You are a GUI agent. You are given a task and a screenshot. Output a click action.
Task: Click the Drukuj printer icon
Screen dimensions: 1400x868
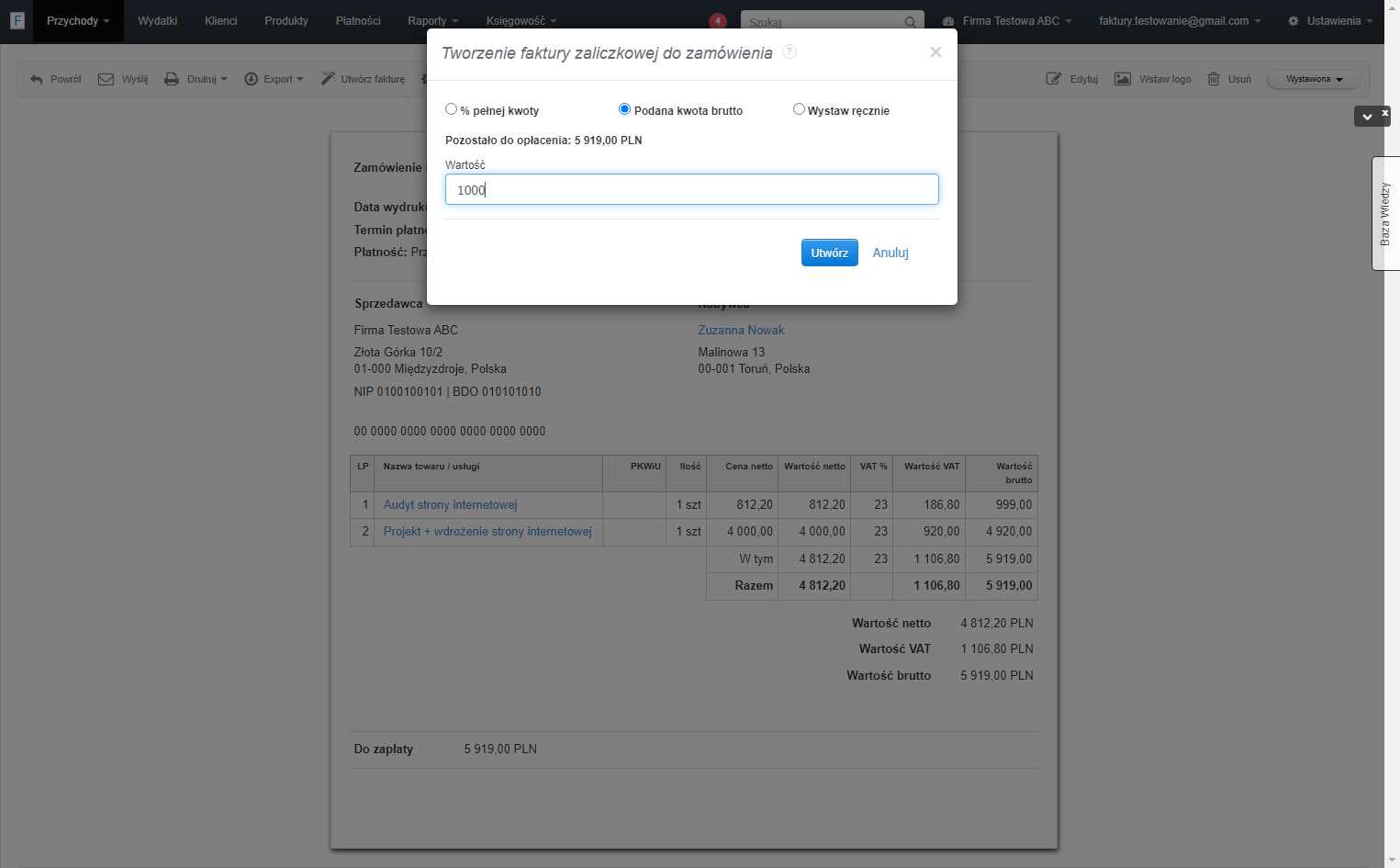pos(172,79)
